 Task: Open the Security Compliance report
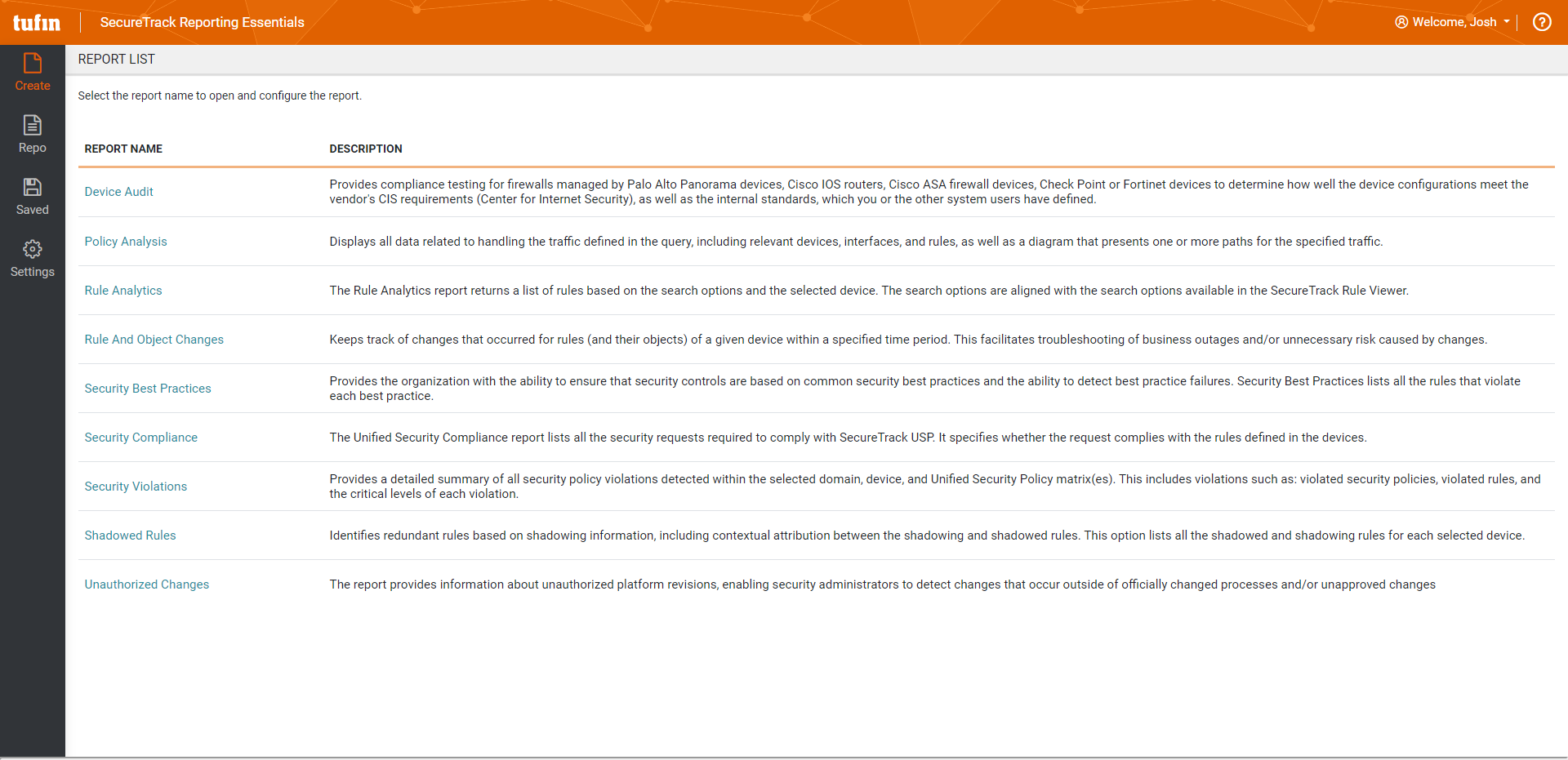(x=141, y=438)
